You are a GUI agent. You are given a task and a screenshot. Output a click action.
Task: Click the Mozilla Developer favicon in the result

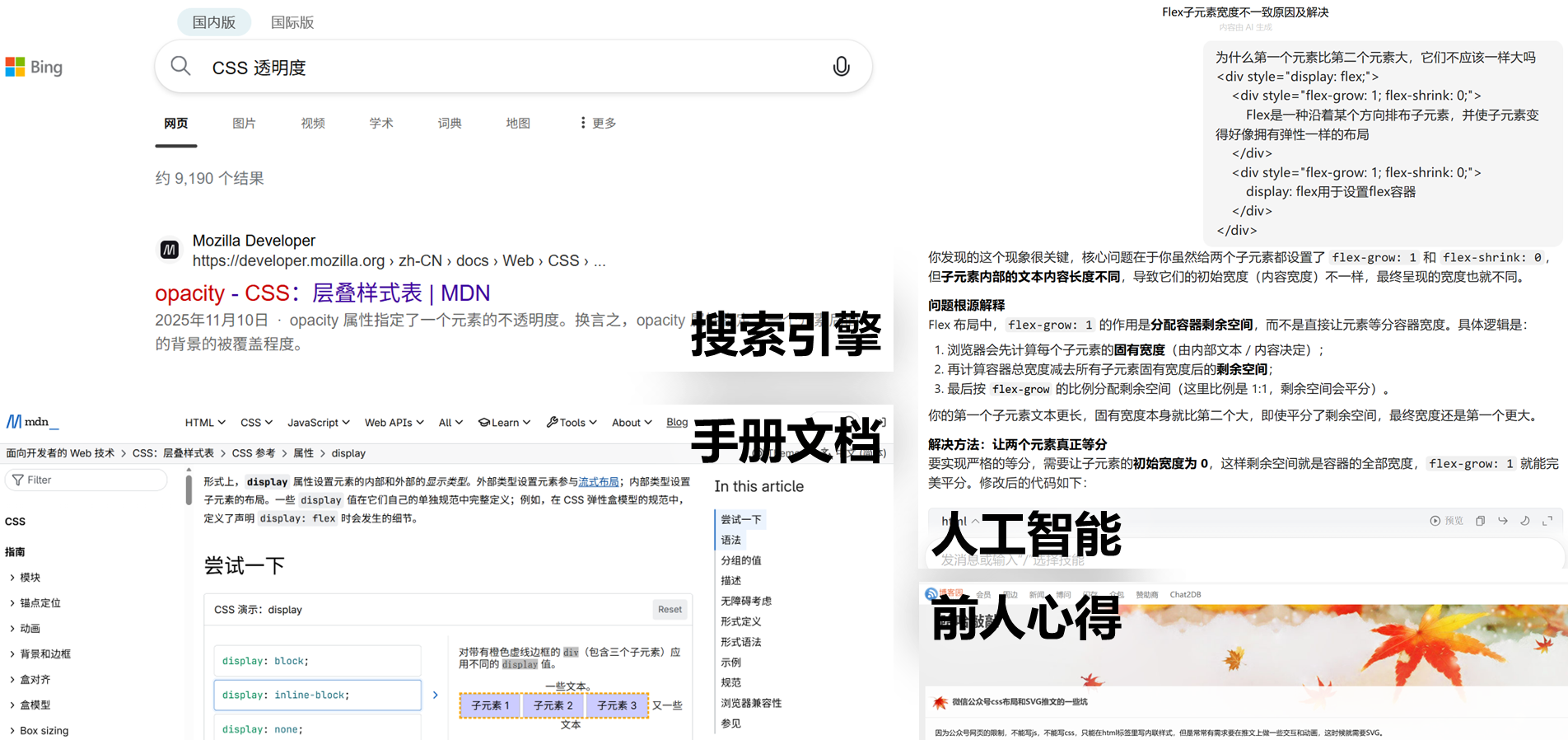[x=170, y=250]
